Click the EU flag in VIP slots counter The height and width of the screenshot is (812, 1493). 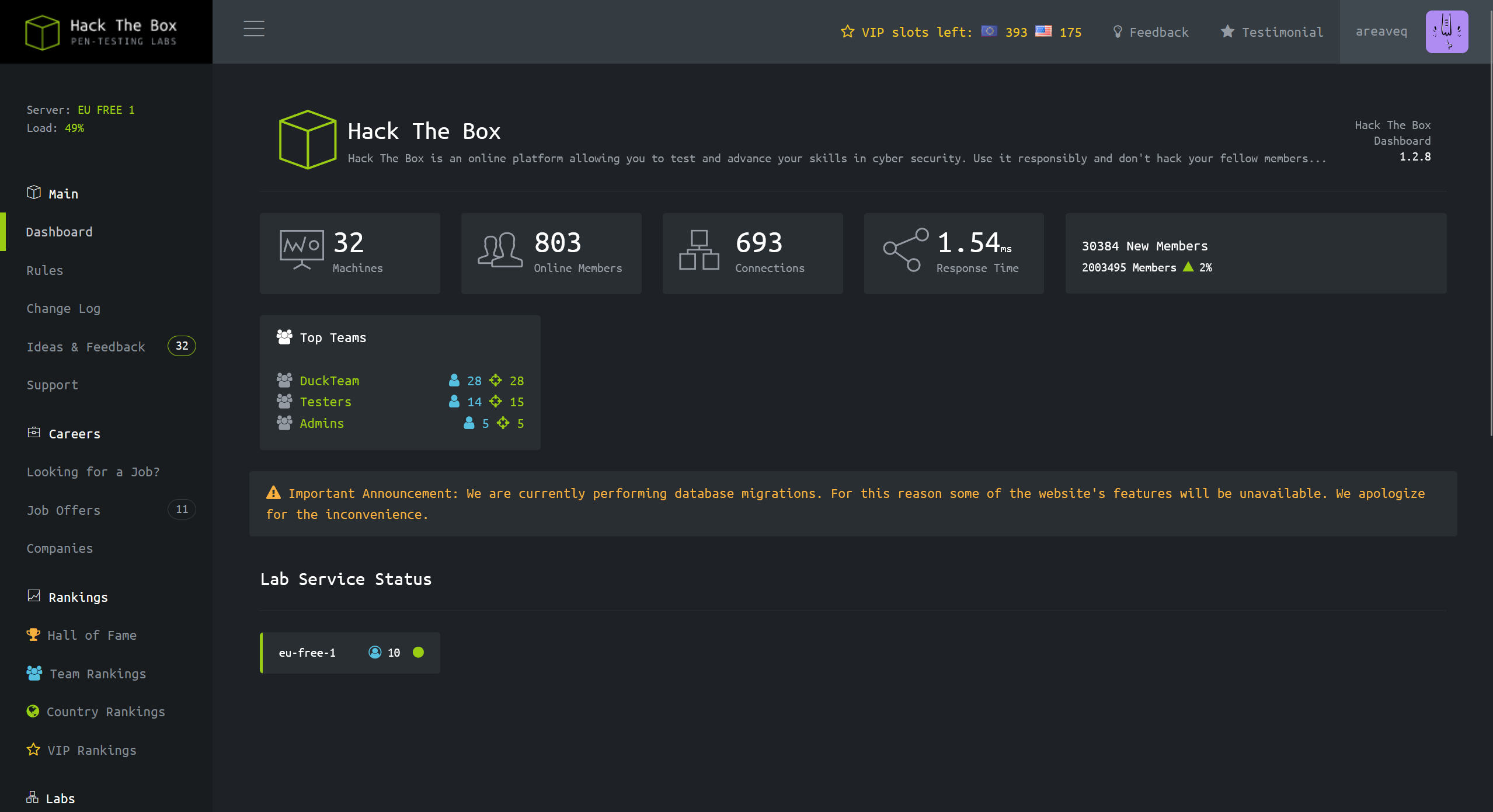pyautogui.click(x=989, y=32)
